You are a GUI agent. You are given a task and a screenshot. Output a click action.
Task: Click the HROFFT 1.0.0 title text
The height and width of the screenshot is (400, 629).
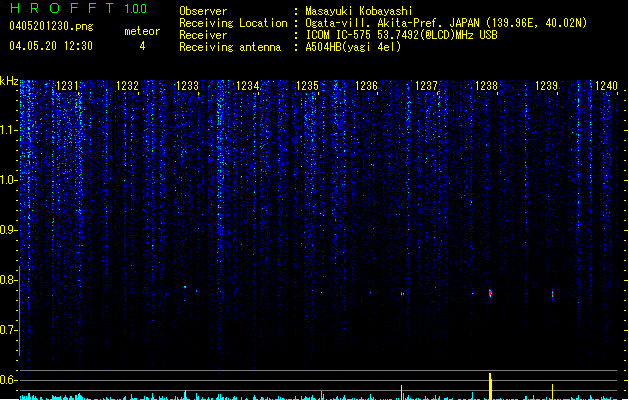78,8
